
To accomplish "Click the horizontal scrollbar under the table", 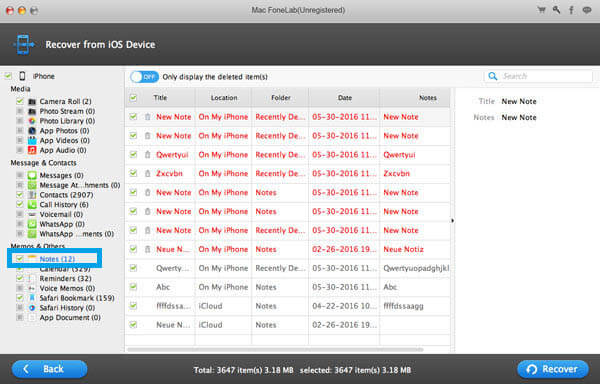I will [x=275, y=350].
